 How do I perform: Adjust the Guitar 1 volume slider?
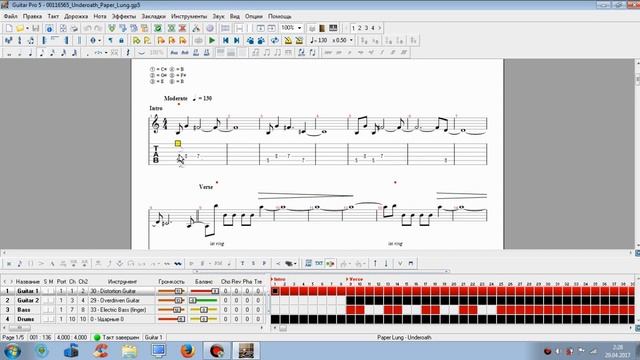(171, 291)
